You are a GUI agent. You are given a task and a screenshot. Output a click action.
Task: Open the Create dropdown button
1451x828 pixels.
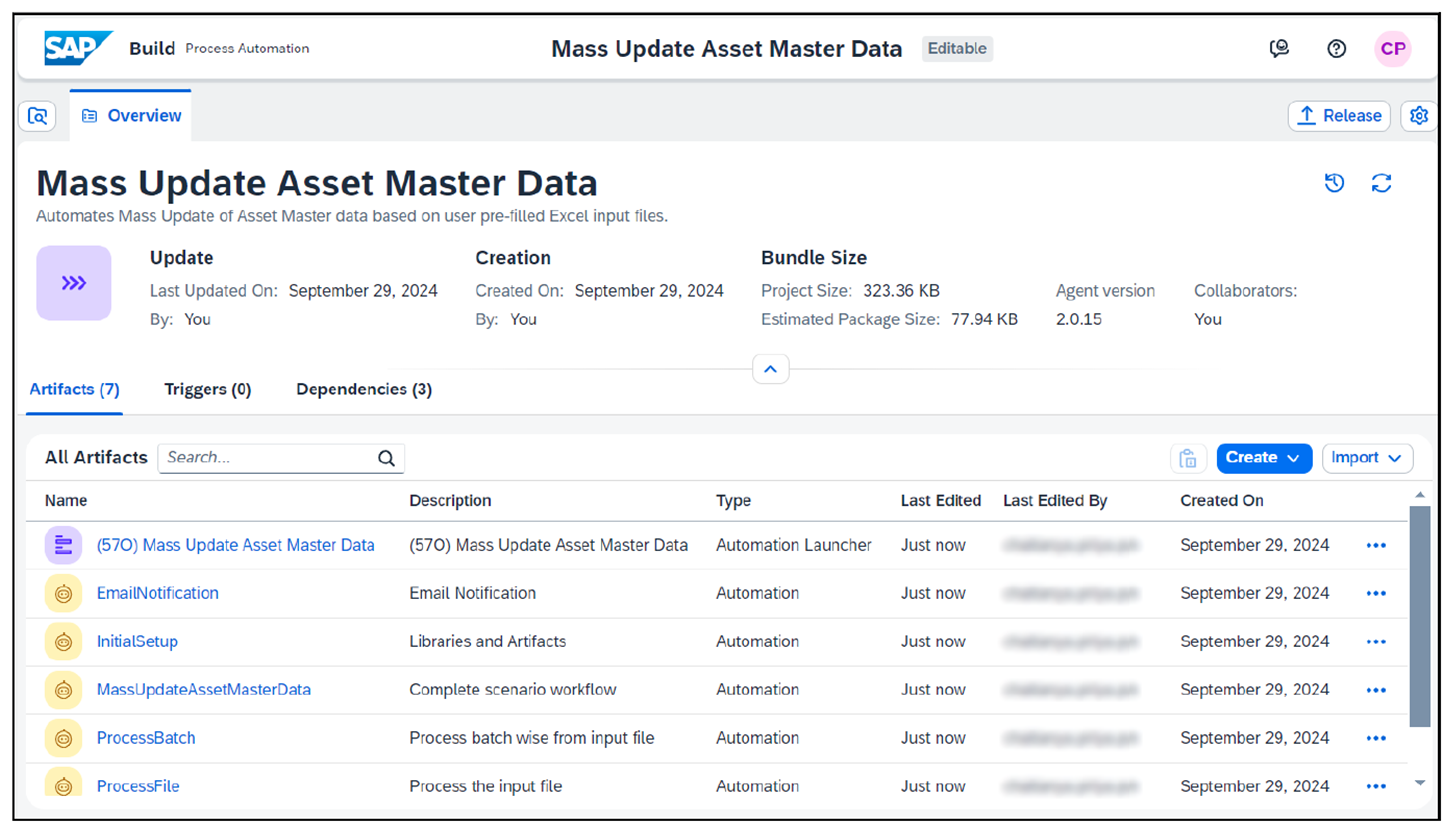pyautogui.click(x=1264, y=458)
